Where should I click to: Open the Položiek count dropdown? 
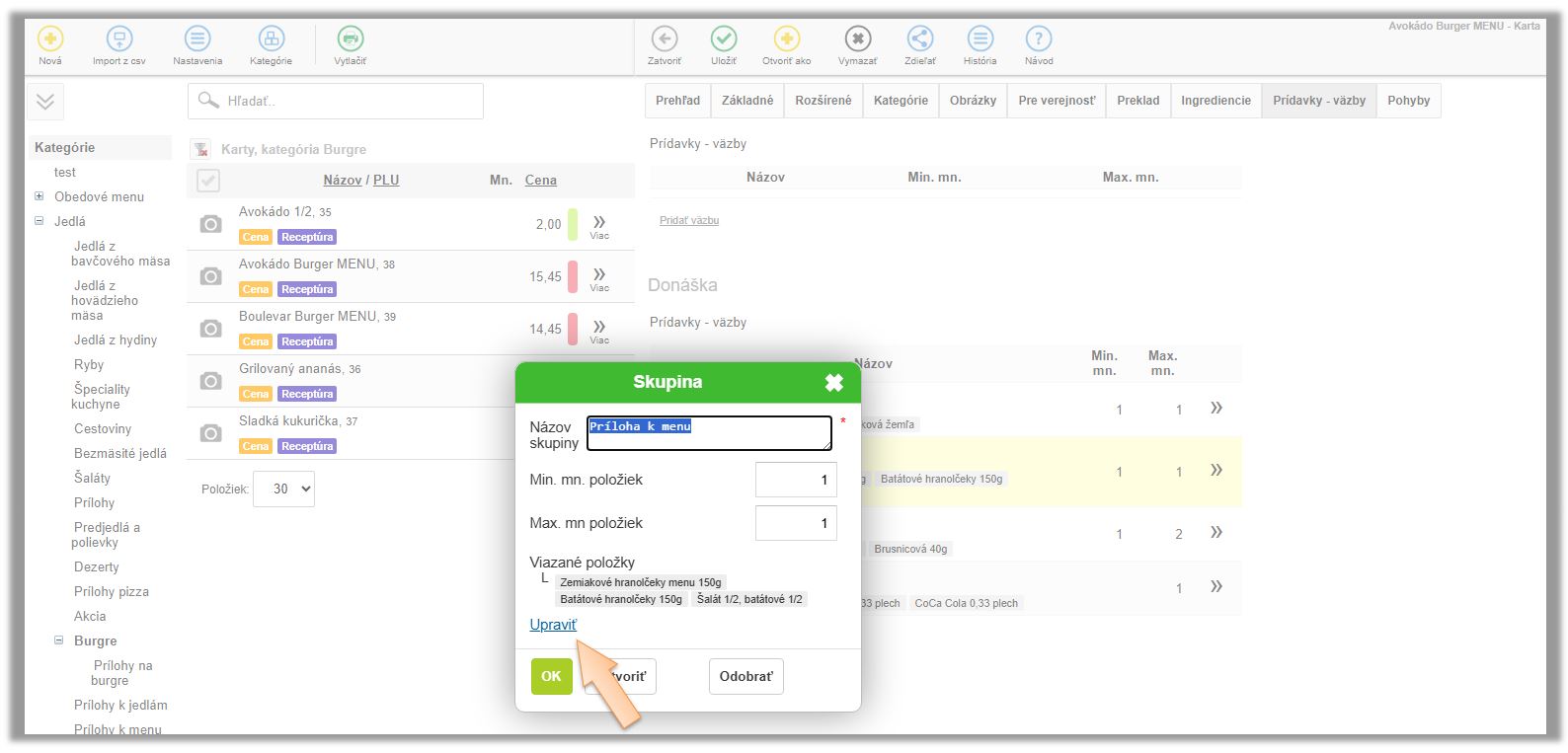point(283,489)
